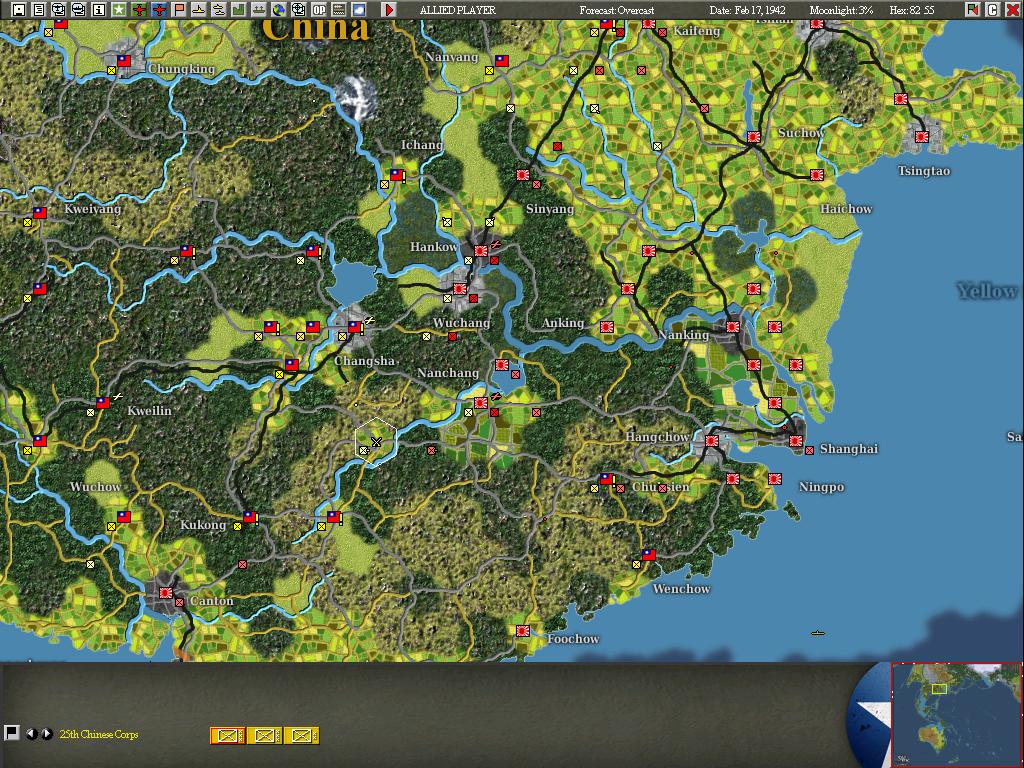Select the first highlighted unit counter
This screenshot has width=1024, height=768.
click(227, 735)
